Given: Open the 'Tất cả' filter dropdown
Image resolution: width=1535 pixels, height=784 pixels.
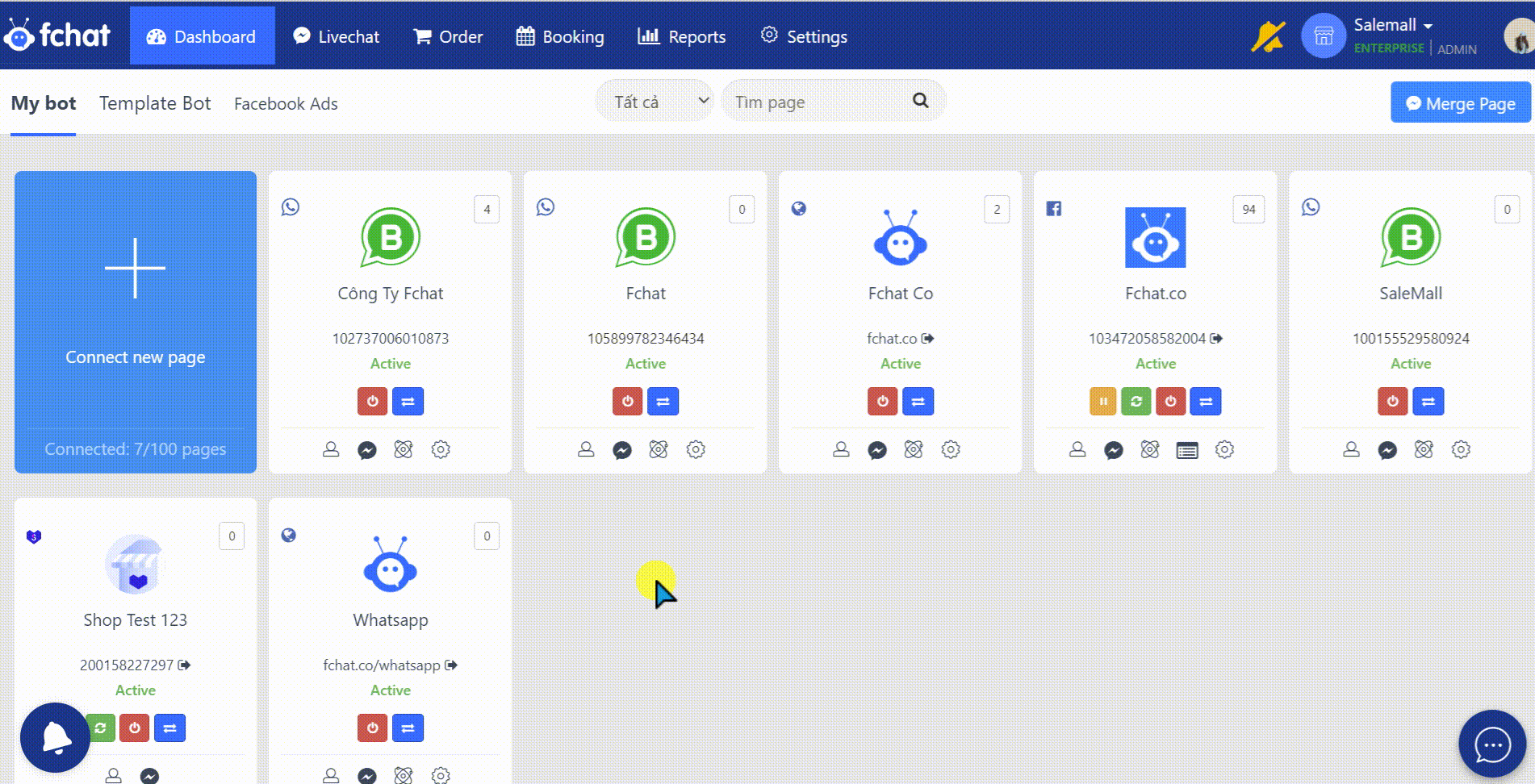Looking at the screenshot, I should pyautogui.click(x=655, y=101).
